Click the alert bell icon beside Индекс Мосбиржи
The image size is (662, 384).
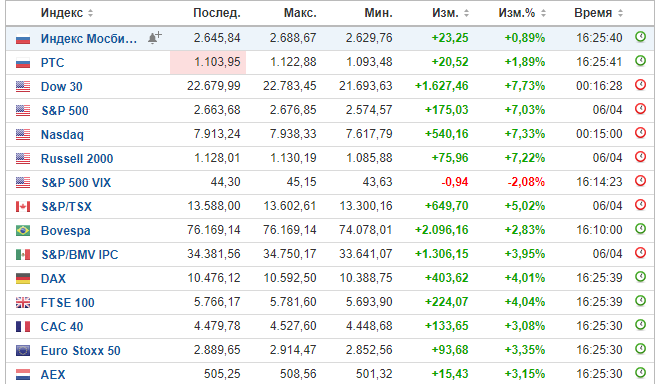pyautogui.click(x=155, y=38)
